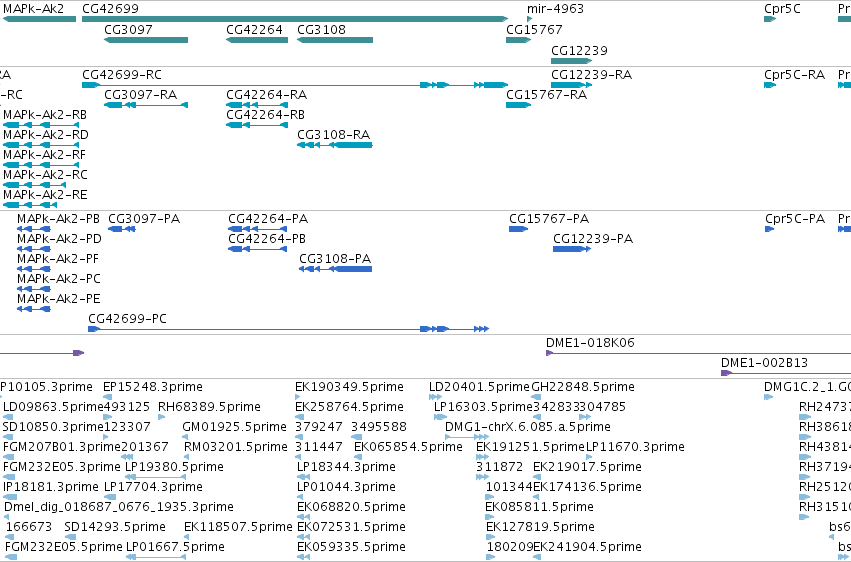The image size is (851, 562).
Task: Open the CG42264 gene label
Action: pos(255,29)
